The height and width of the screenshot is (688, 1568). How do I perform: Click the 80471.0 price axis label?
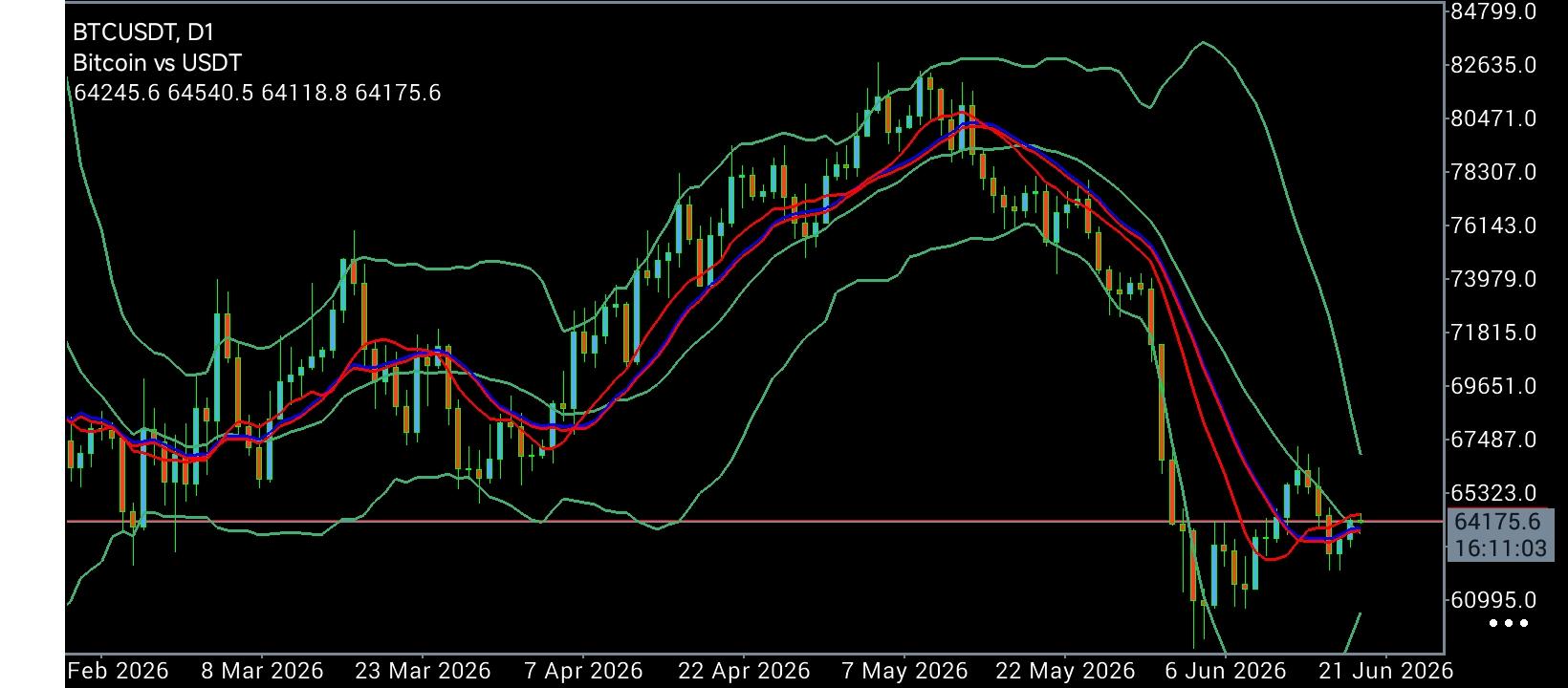[x=1493, y=118]
